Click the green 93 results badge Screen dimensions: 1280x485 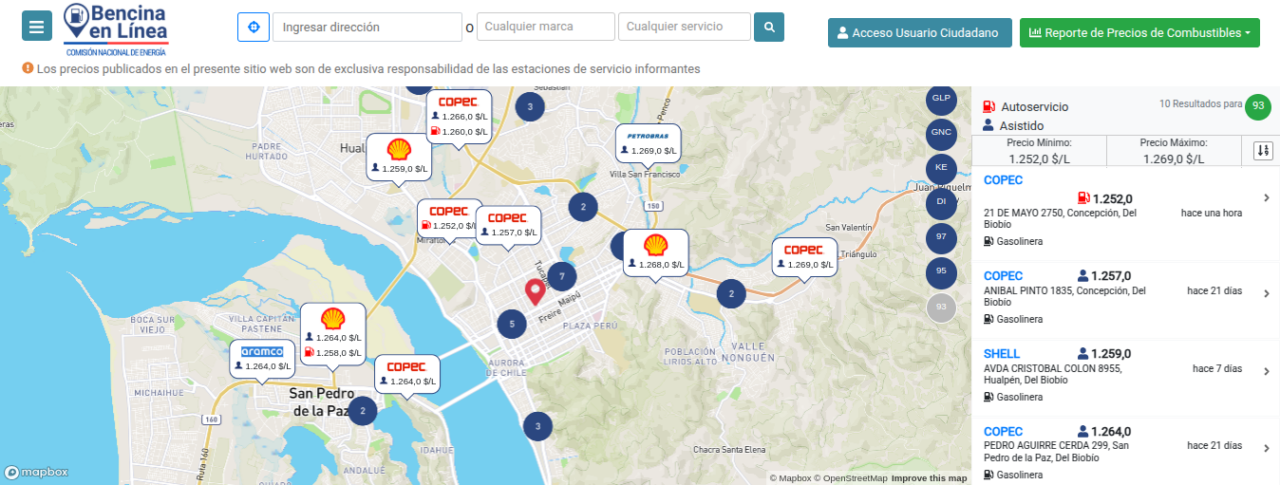[x=1258, y=106]
